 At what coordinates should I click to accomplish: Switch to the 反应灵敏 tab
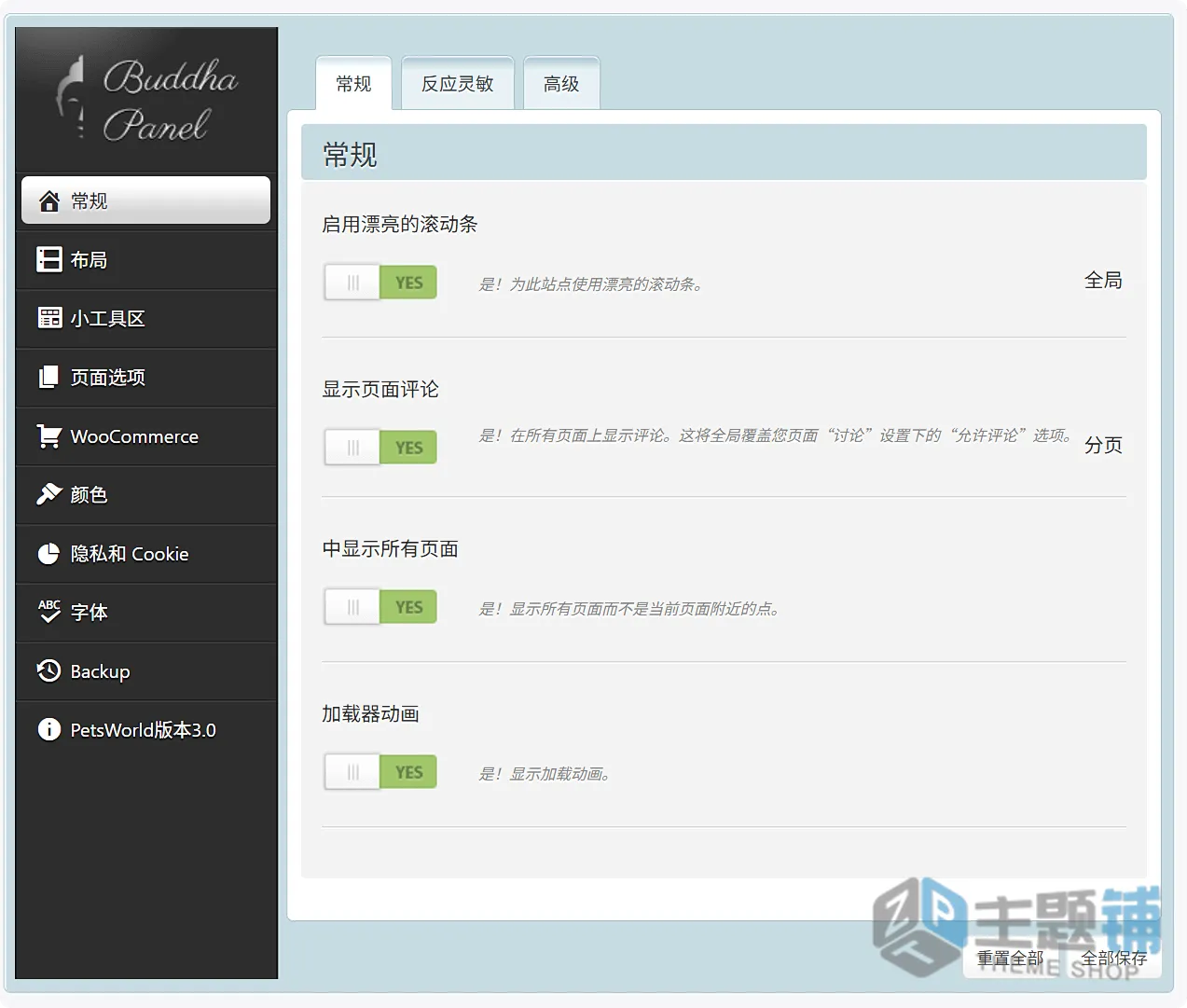pos(457,84)
